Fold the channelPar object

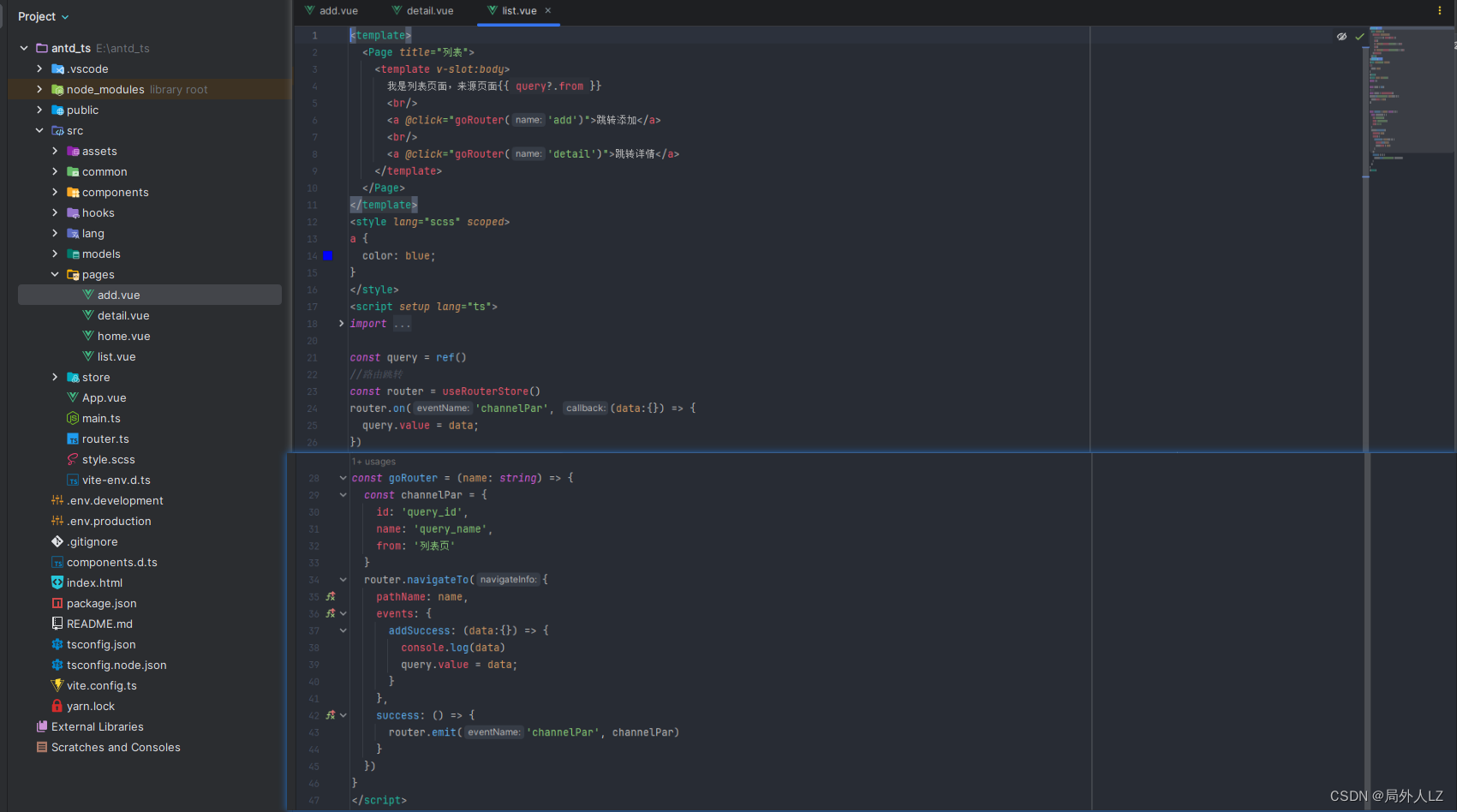point(343,495)
